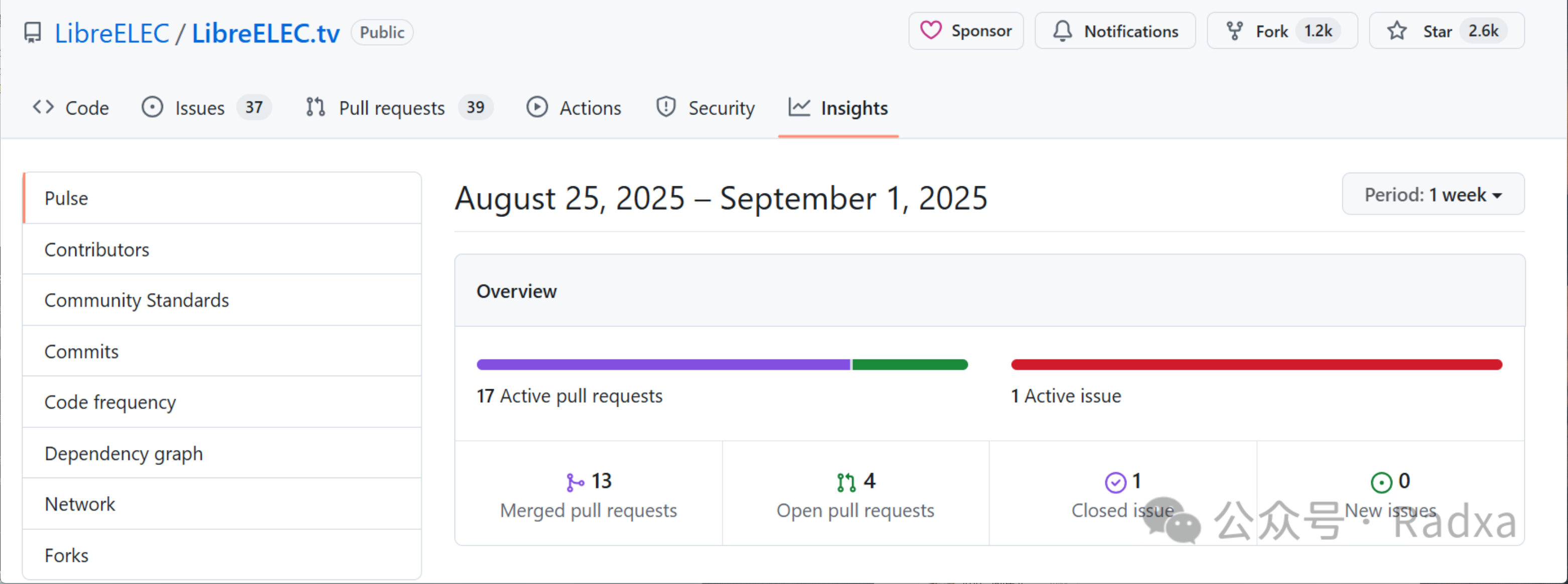The height and width of the screenshot is (584, 1568).
Task: Click the Code angle-brackets icon
Action: [43, 107]
